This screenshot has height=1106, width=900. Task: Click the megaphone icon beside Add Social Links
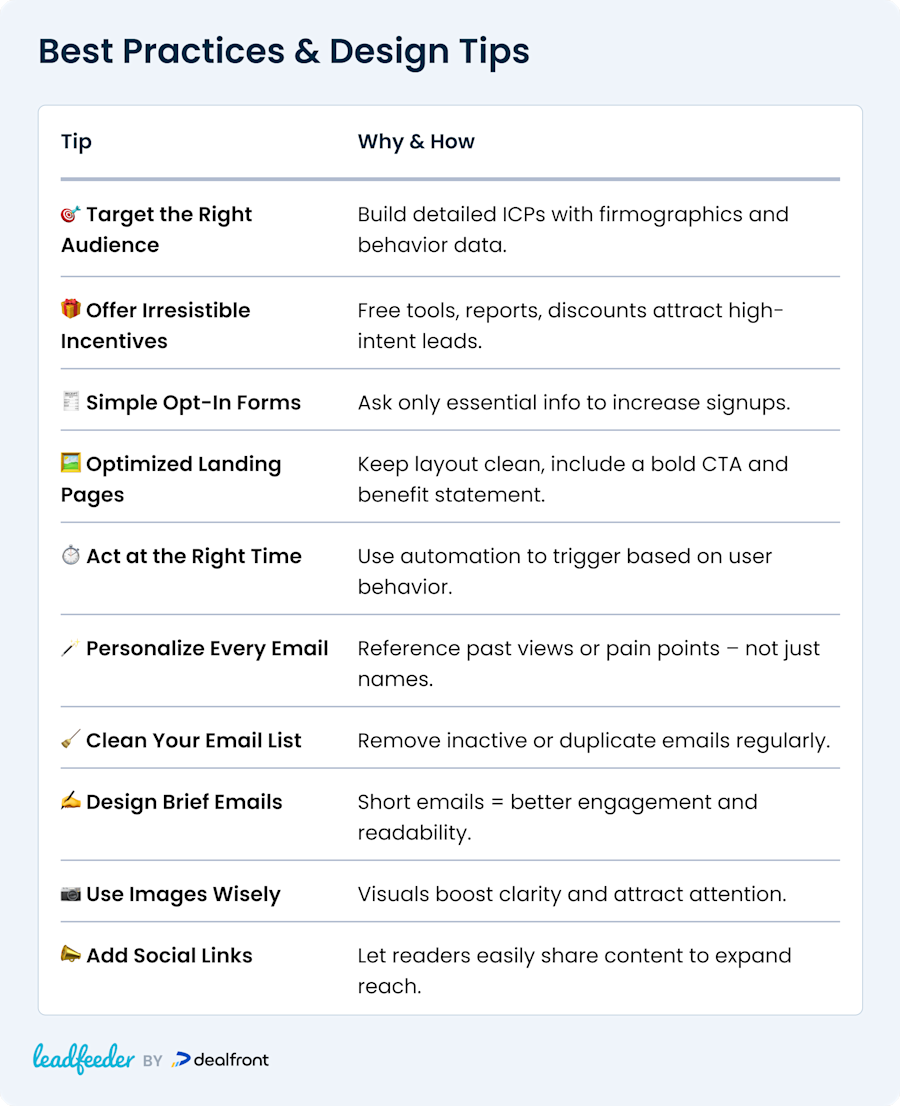[x=71, y=954]
